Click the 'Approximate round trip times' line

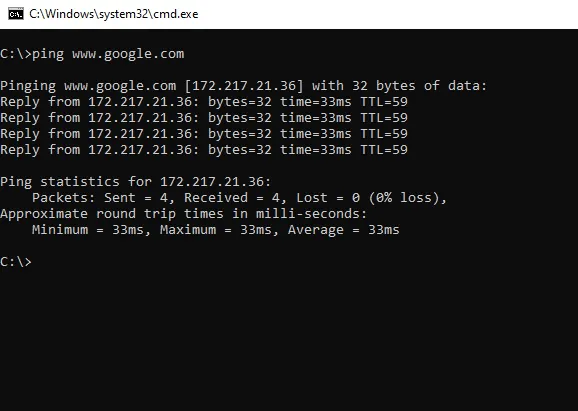[x=184, y=214]
